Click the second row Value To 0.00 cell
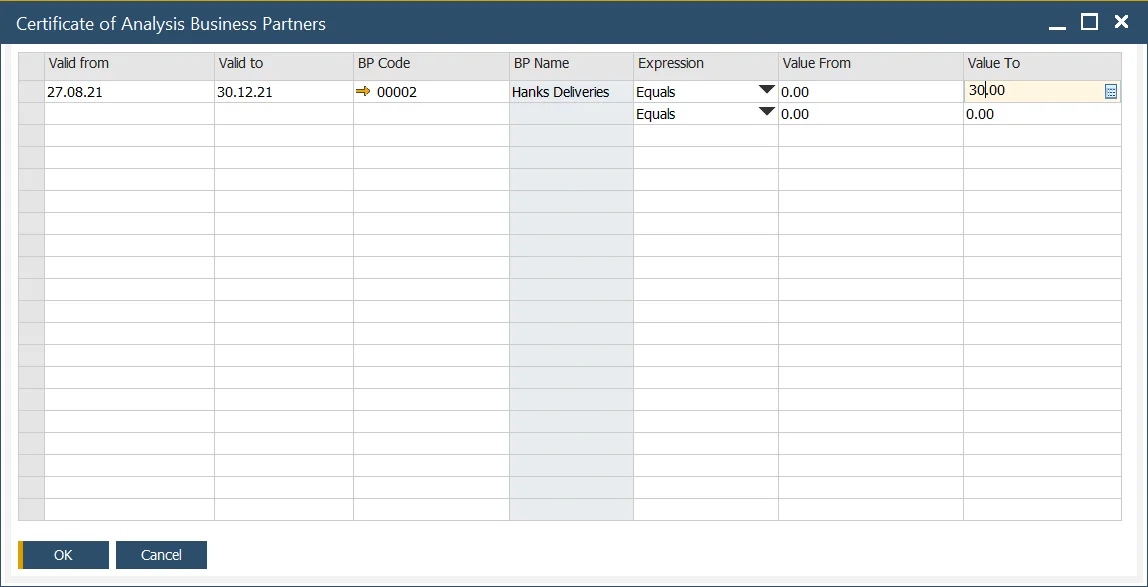Viewport: 1148px width, 587px height. point(1041,114)
